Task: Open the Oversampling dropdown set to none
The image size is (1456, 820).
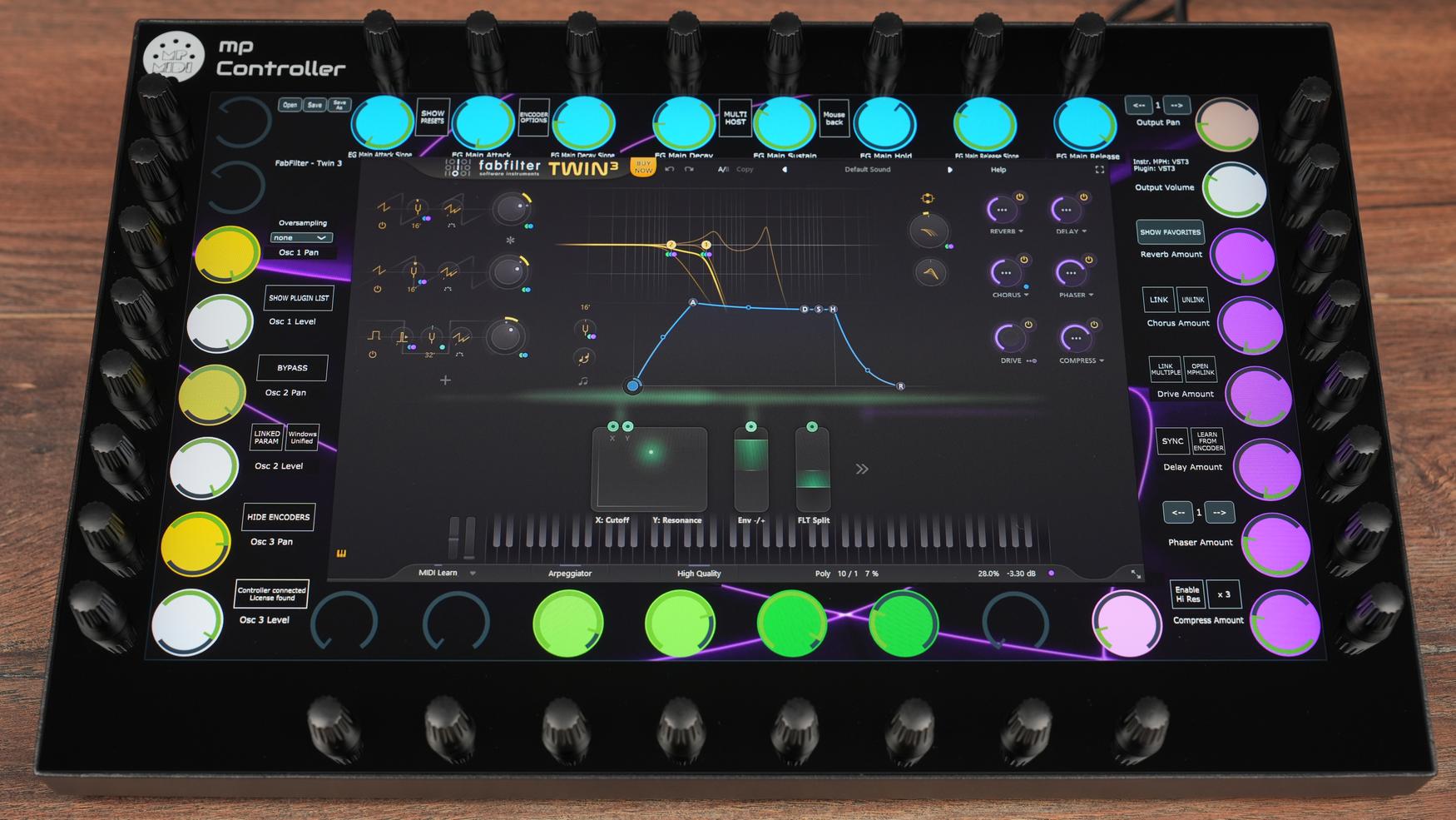Action: [x=301, y=238]
